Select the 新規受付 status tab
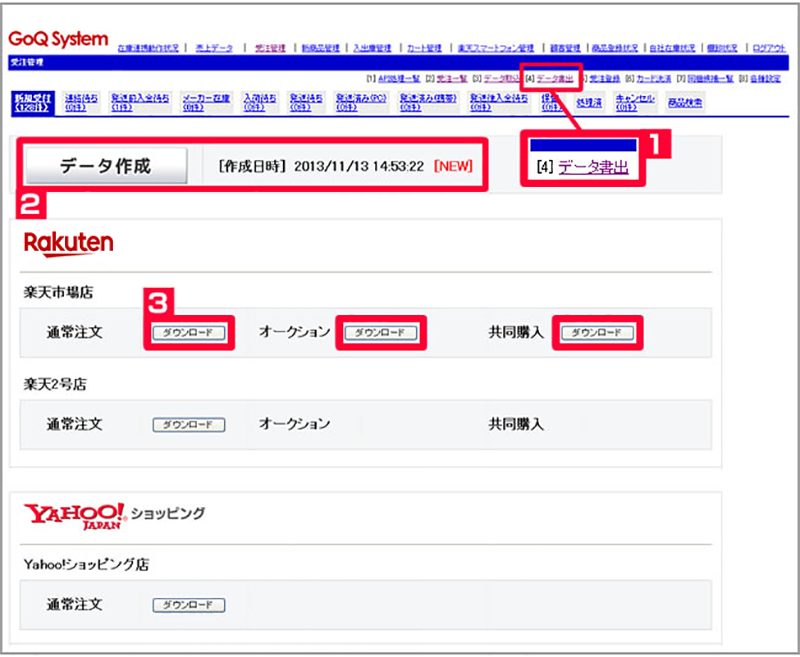Image resolution: width=800 pixels, height=657 pixels. (33, 103)
